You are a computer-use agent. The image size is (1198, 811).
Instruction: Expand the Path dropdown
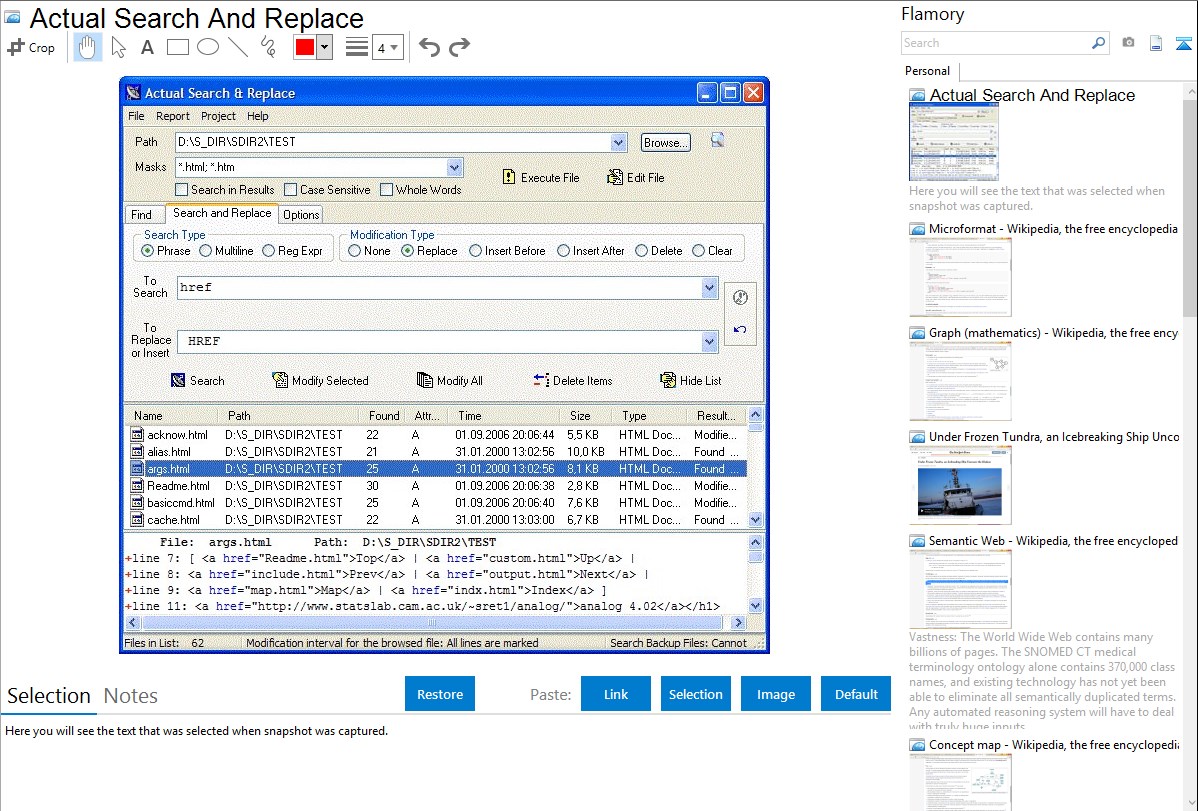click(x=618, y=142)
